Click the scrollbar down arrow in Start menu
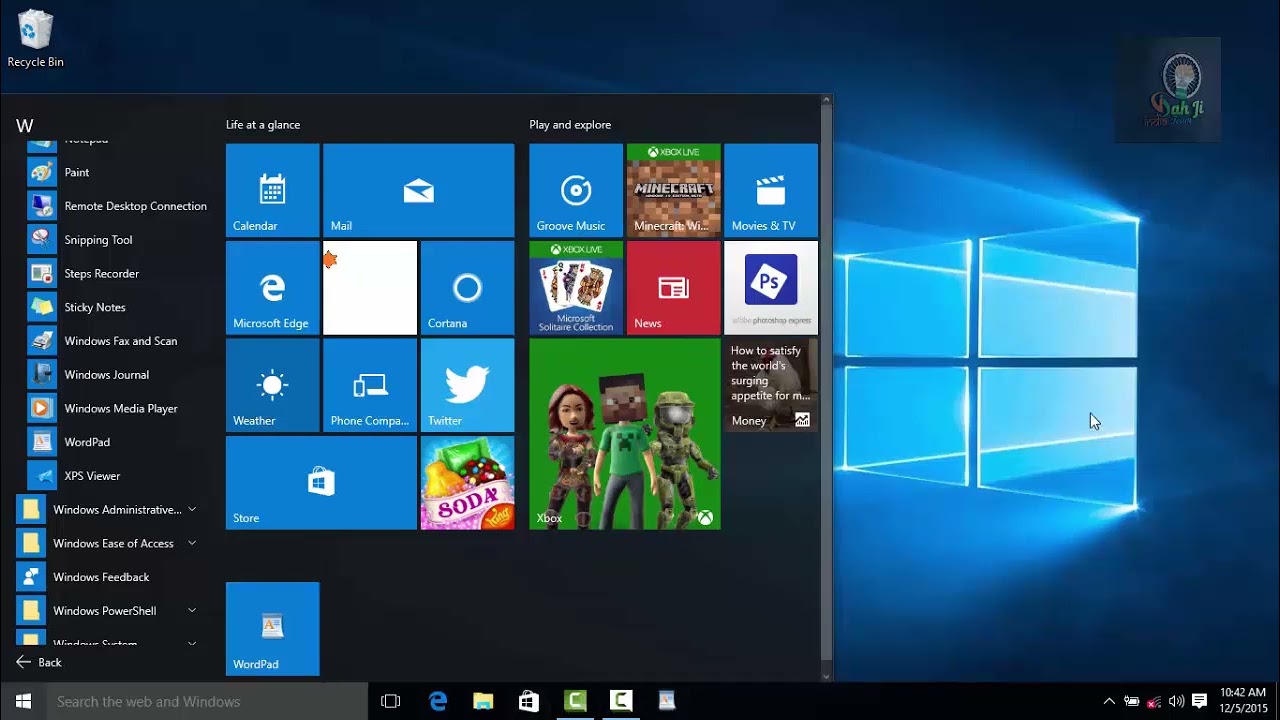The image size is (1280, 720). [x=826, y=676]
